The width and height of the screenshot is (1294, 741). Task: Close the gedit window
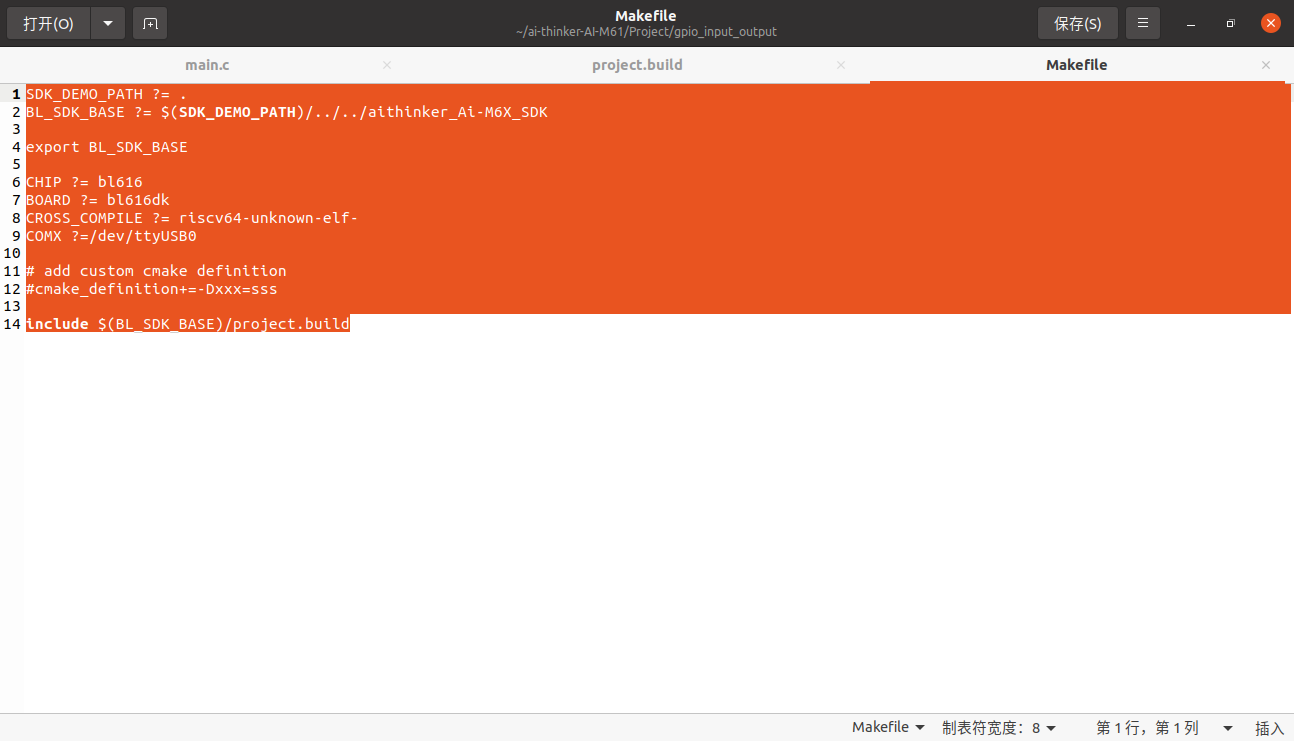point(1271,23)
